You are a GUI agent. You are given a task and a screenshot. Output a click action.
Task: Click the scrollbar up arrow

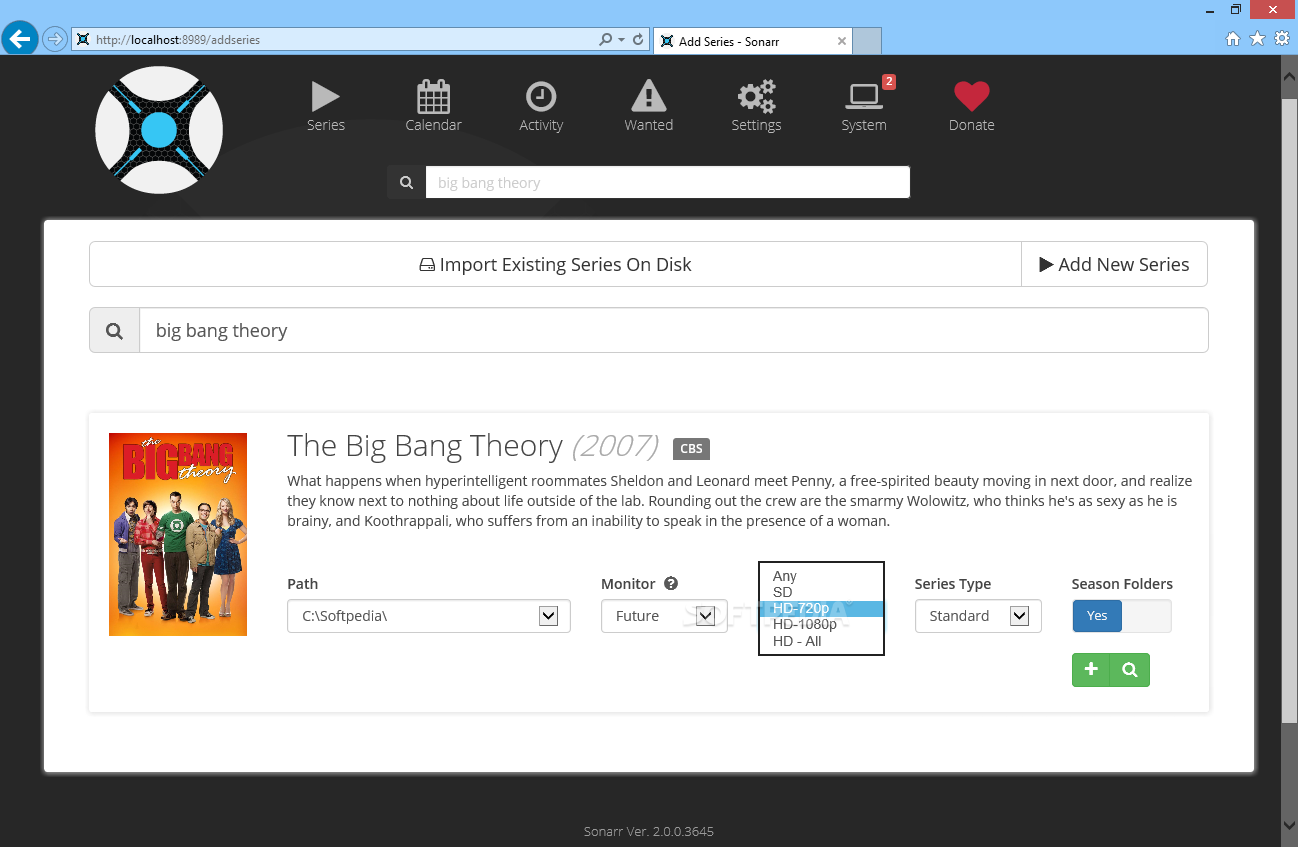[1289, 77]
